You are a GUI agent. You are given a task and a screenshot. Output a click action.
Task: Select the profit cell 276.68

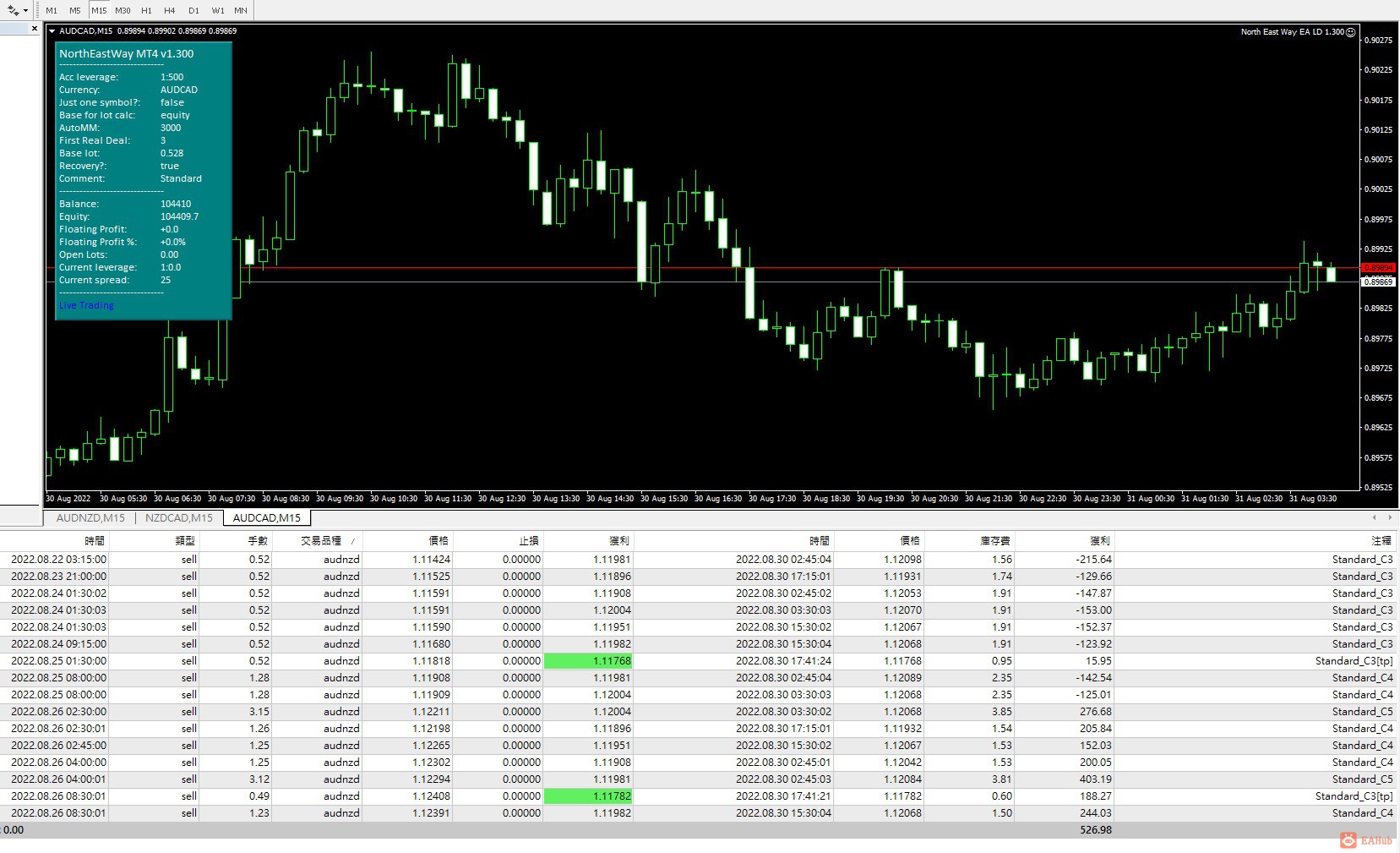pyautogui.click(x=1096, y=712)
